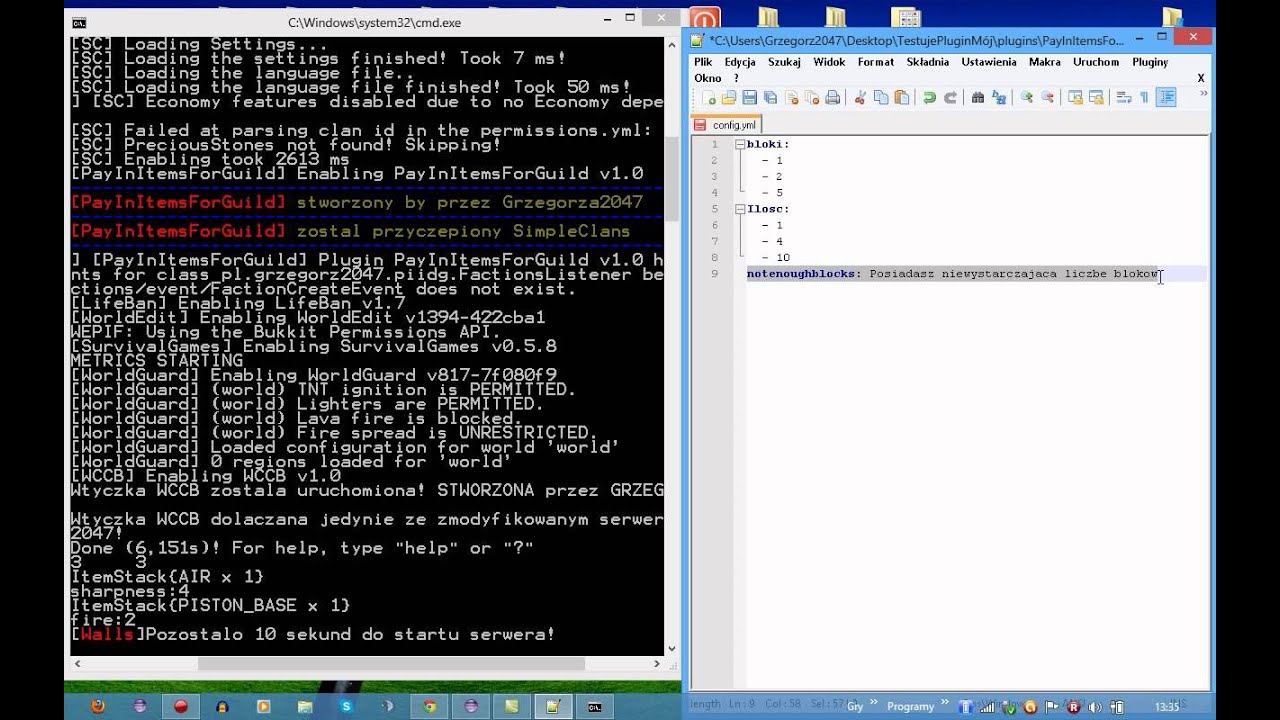
Task: Select the config.yml tab
Action: point(727,125)
